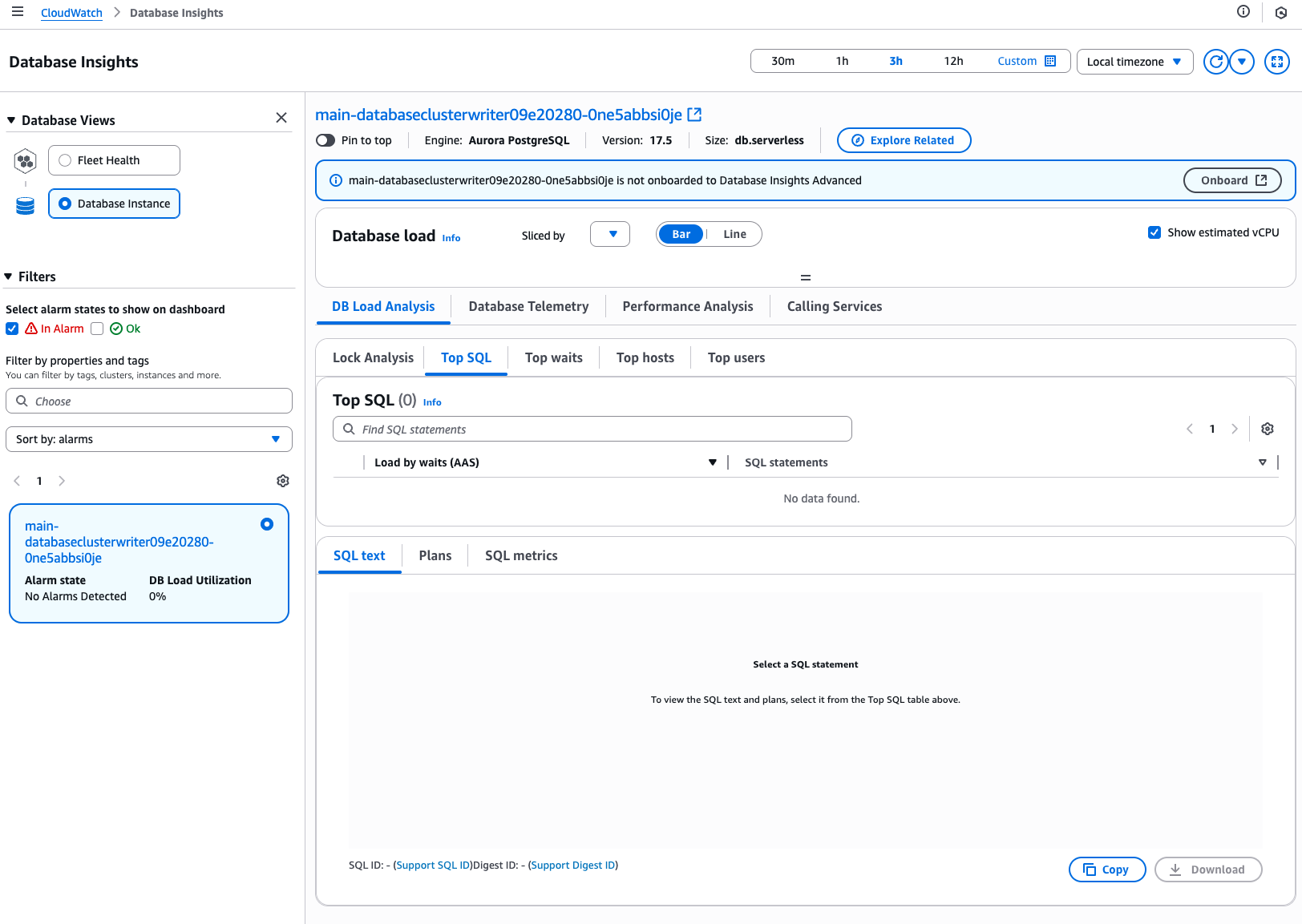Close the Database Views panel
Screen dimensions: 1302x924
(x=281, y=118)
